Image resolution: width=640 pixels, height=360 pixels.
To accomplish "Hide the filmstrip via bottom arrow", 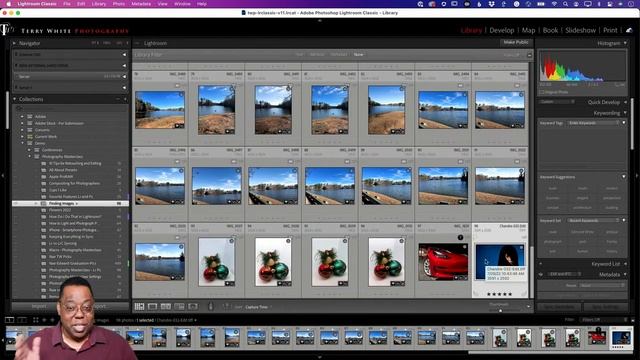I will (320, 357).
